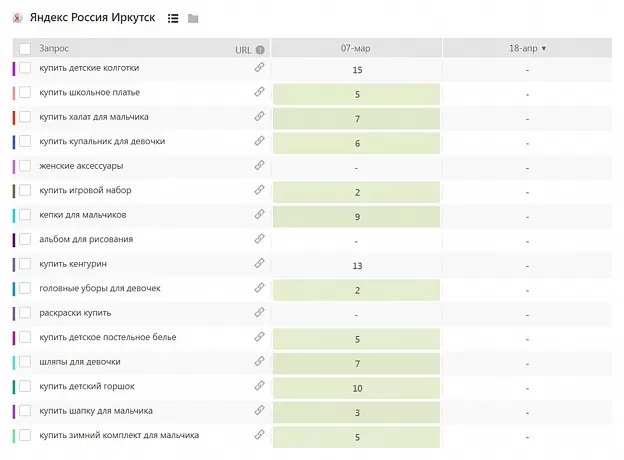This screenshot has width=624, height=460.
Task: Click position cell 10 for купить детский горшок
Action: pyautogui.click(x=356, y=387)
